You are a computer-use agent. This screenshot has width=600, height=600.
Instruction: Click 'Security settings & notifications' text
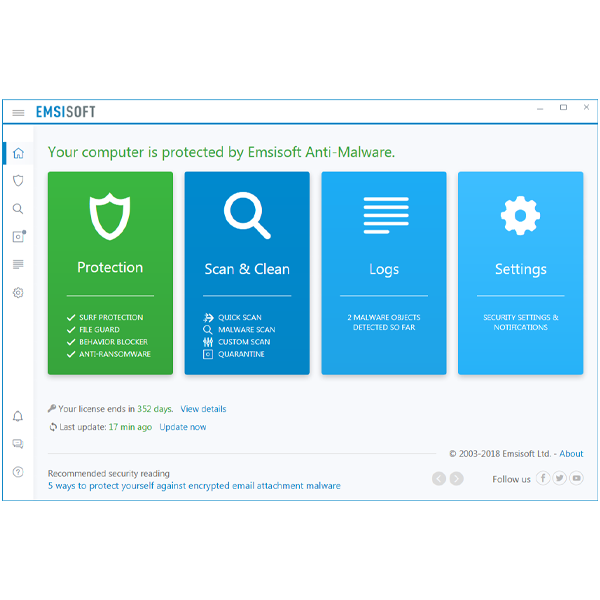coord(520,322)
